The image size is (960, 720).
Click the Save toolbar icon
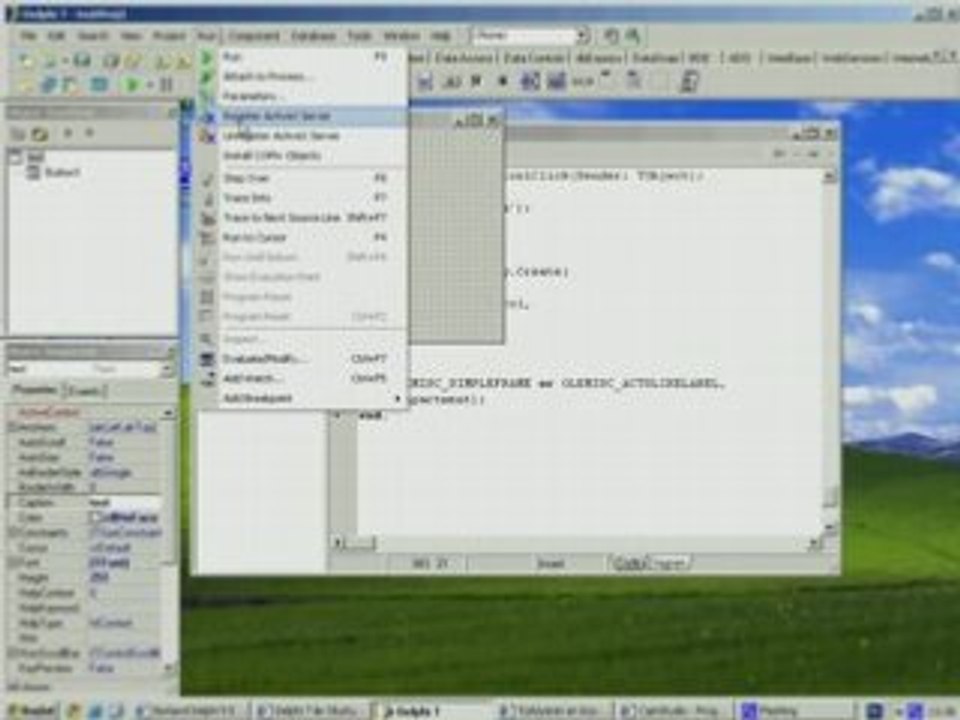pyautogui.click(x=82, y=60)
